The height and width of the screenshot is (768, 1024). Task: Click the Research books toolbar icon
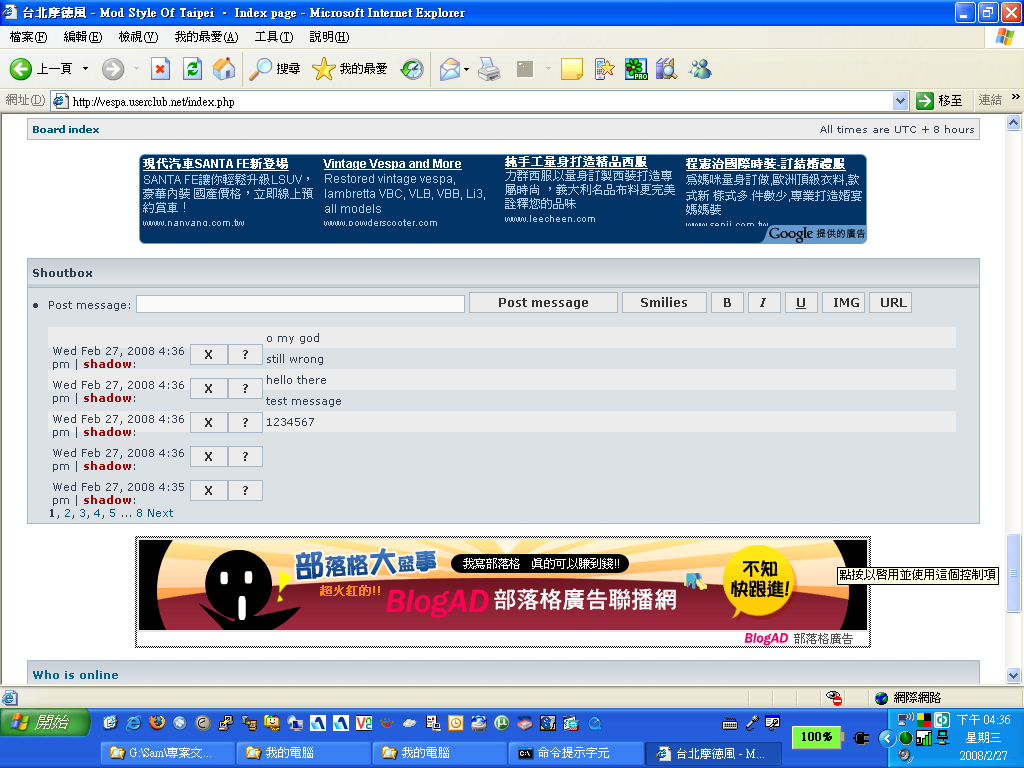pos(667,69)
